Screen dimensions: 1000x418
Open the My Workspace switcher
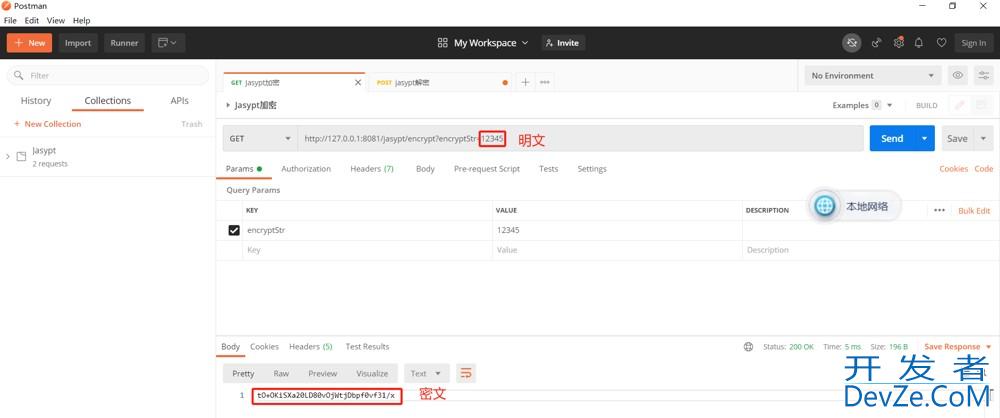[483, 43]
